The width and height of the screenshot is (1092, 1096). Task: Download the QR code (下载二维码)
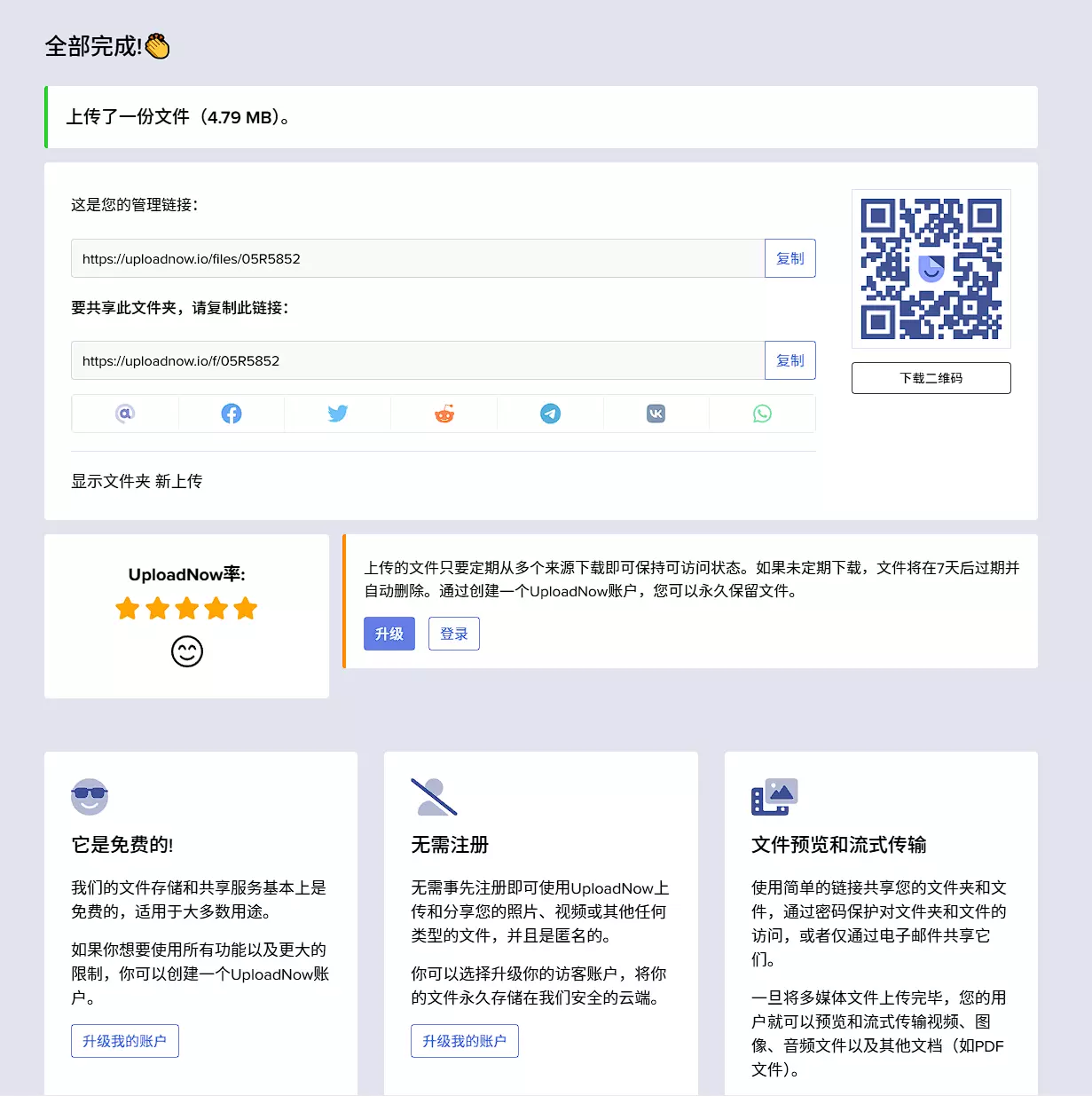(x=931, y=378)
